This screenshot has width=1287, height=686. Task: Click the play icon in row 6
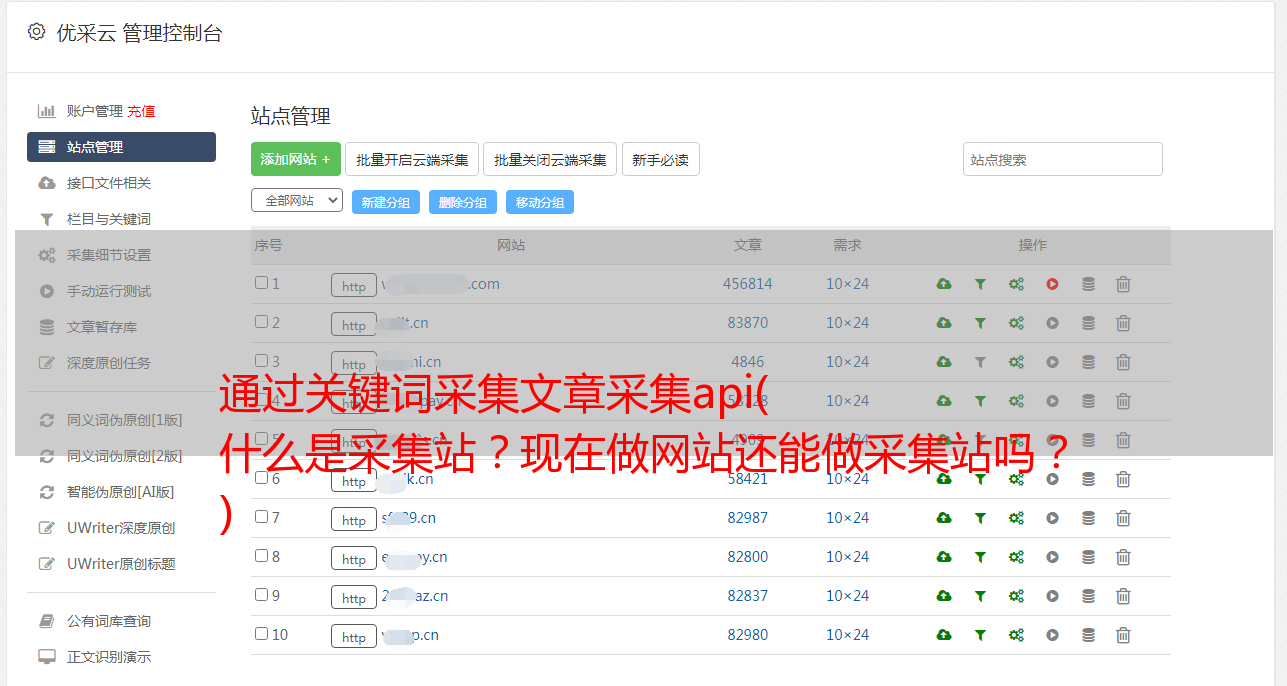point(1052,479)
